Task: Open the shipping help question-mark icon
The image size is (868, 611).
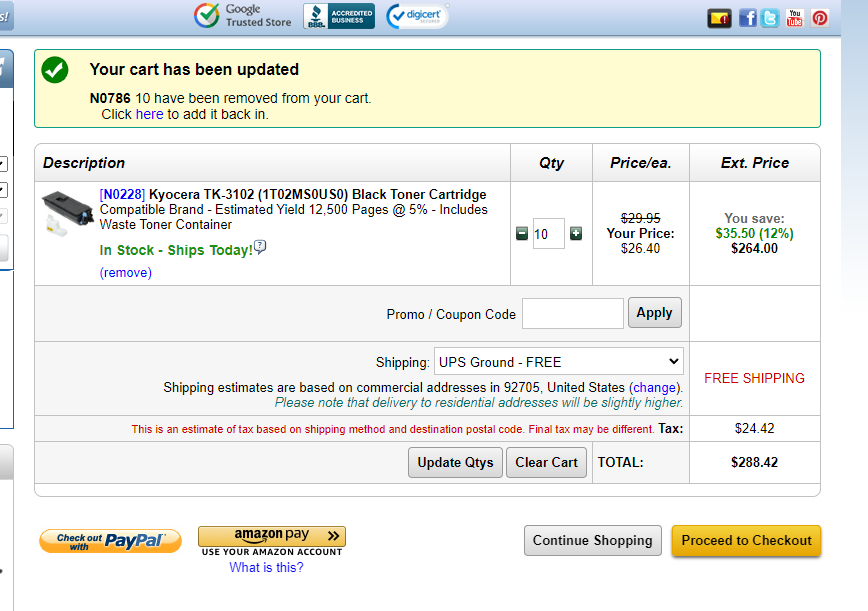Action: pyautogui.click(x=260, y=247)
